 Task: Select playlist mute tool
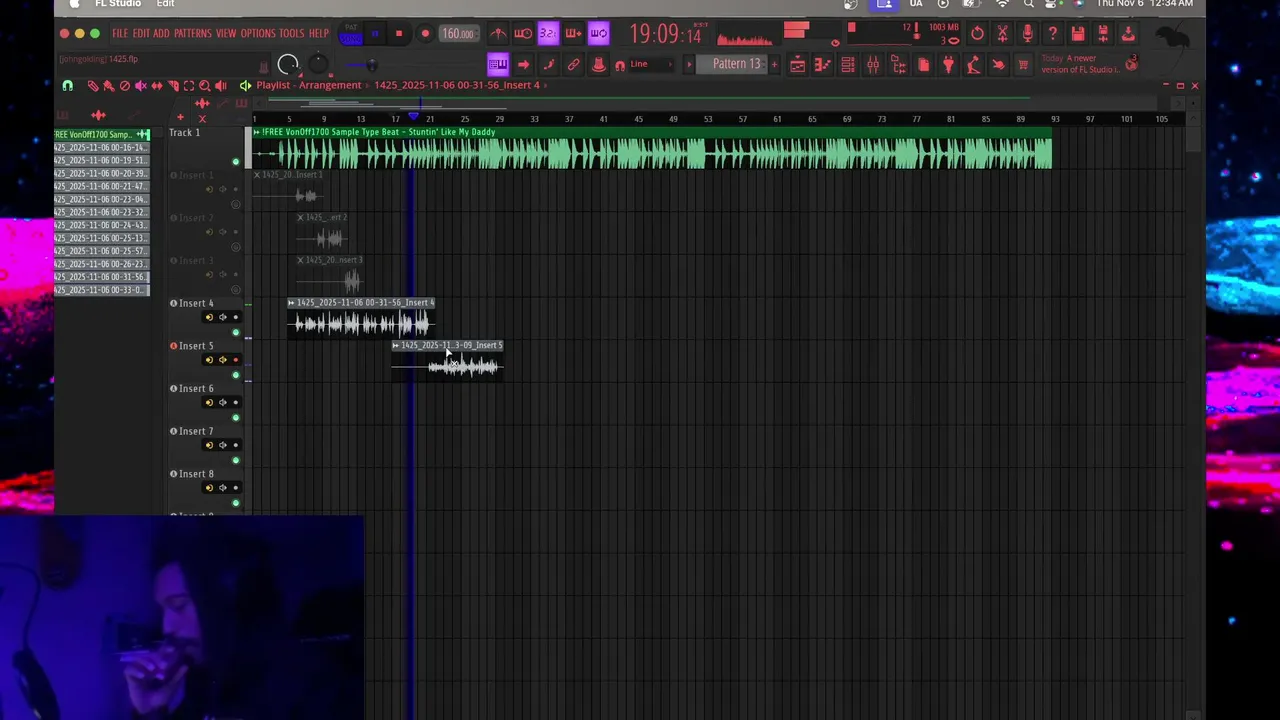point(141,86)
